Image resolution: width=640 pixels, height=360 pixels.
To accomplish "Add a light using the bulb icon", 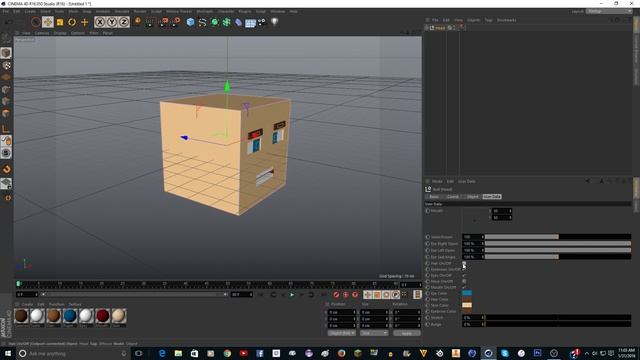I will 274,22.
